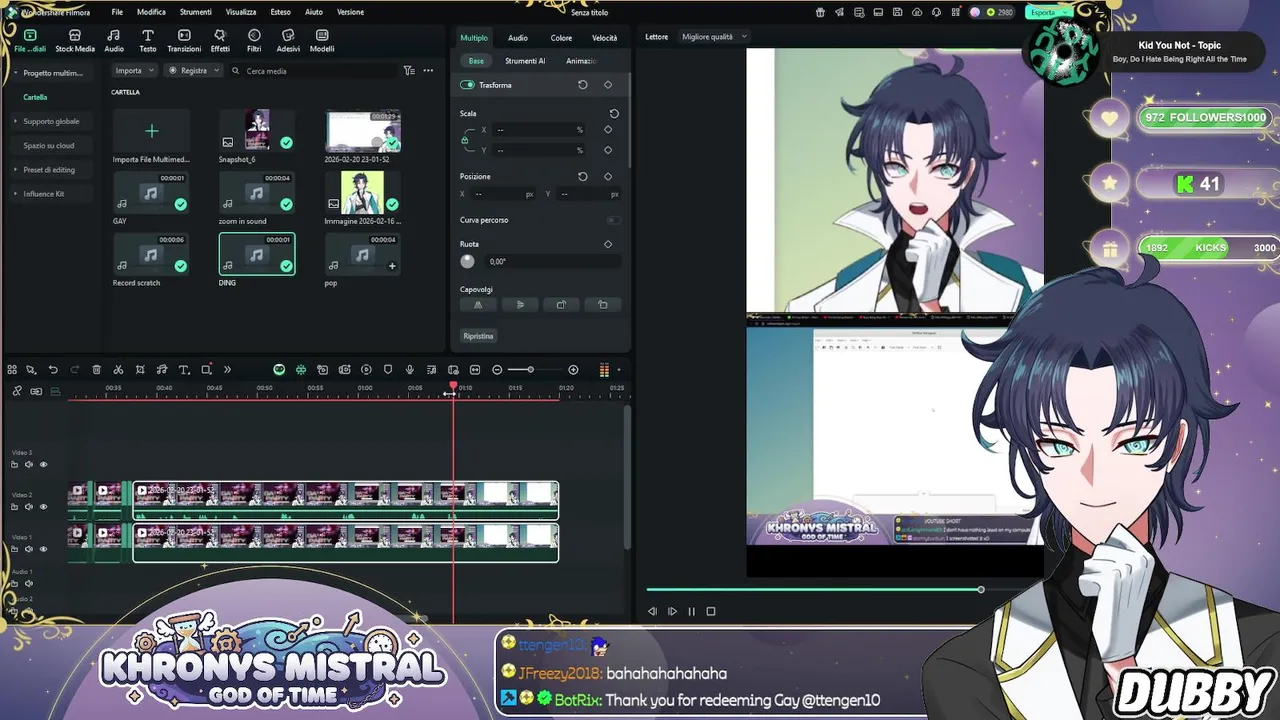Mute the Video 3 track
Image resolution: width=1280 pixels, height=720 pixels.
(28, 464)
